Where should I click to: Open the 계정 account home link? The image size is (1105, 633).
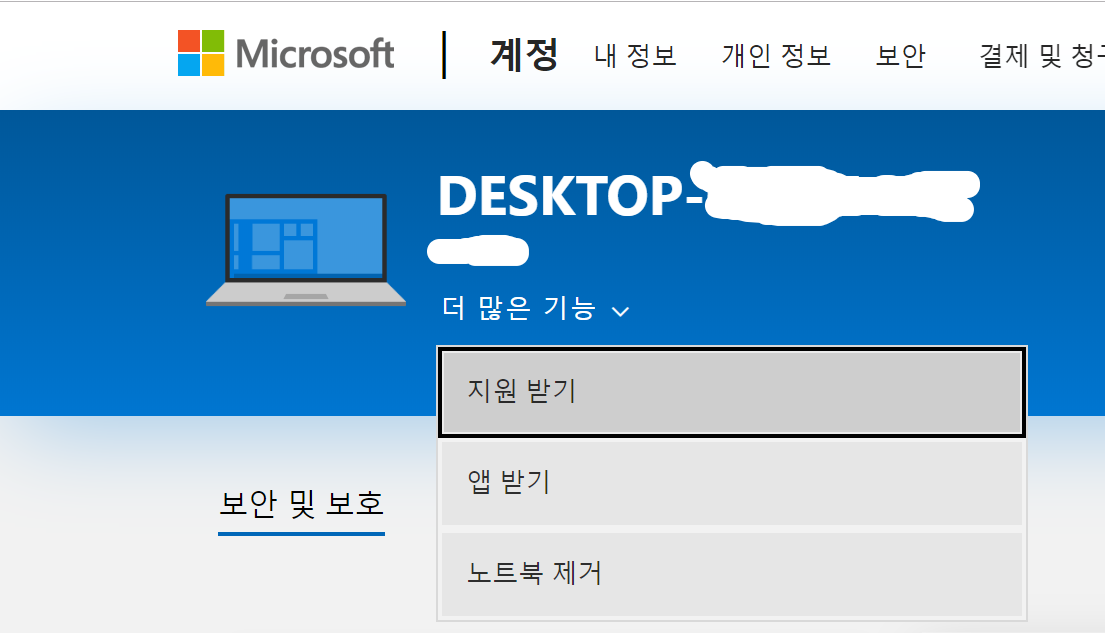(x=524, y=55)
